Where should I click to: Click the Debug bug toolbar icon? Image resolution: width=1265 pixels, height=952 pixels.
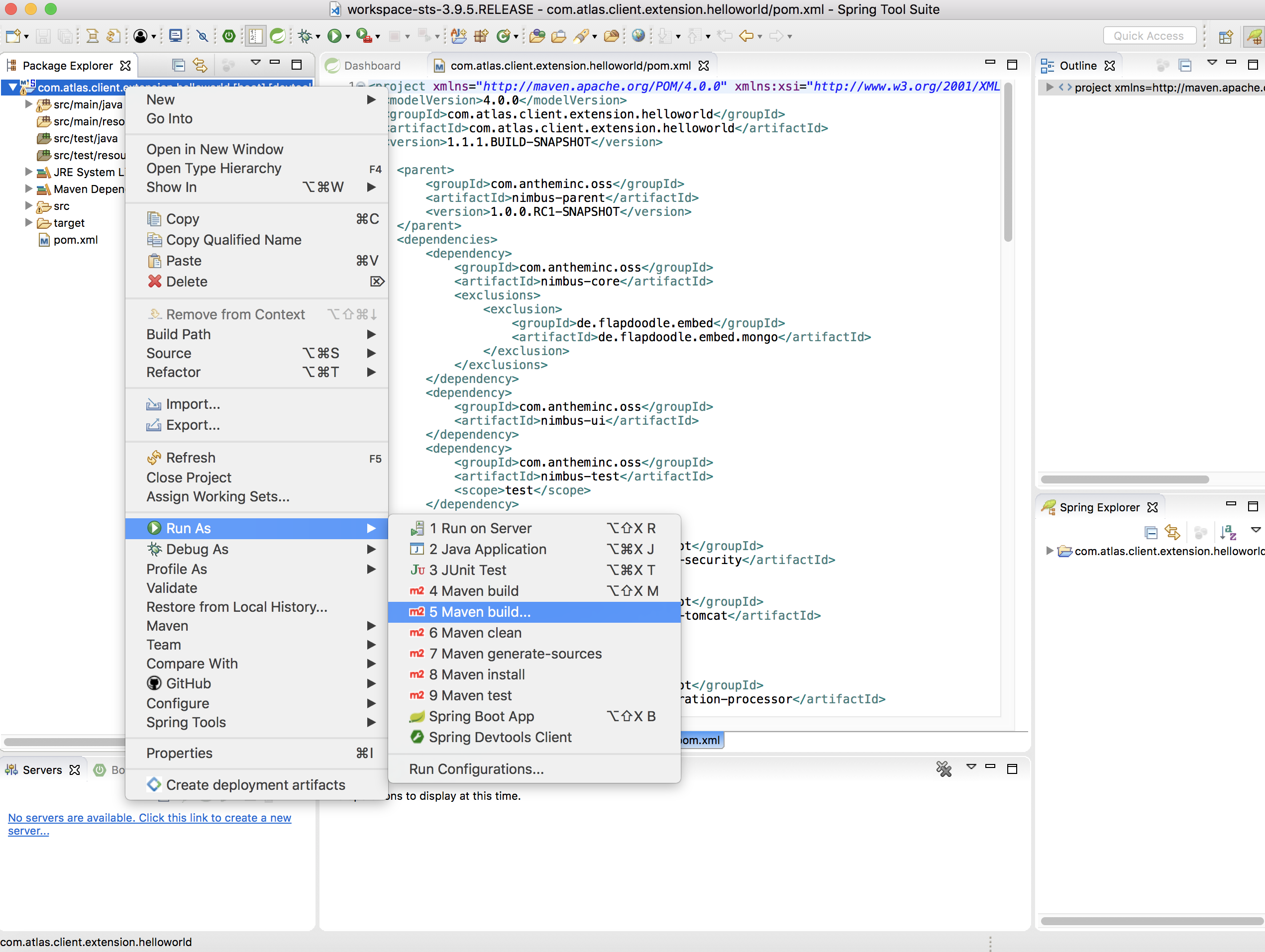306,36
